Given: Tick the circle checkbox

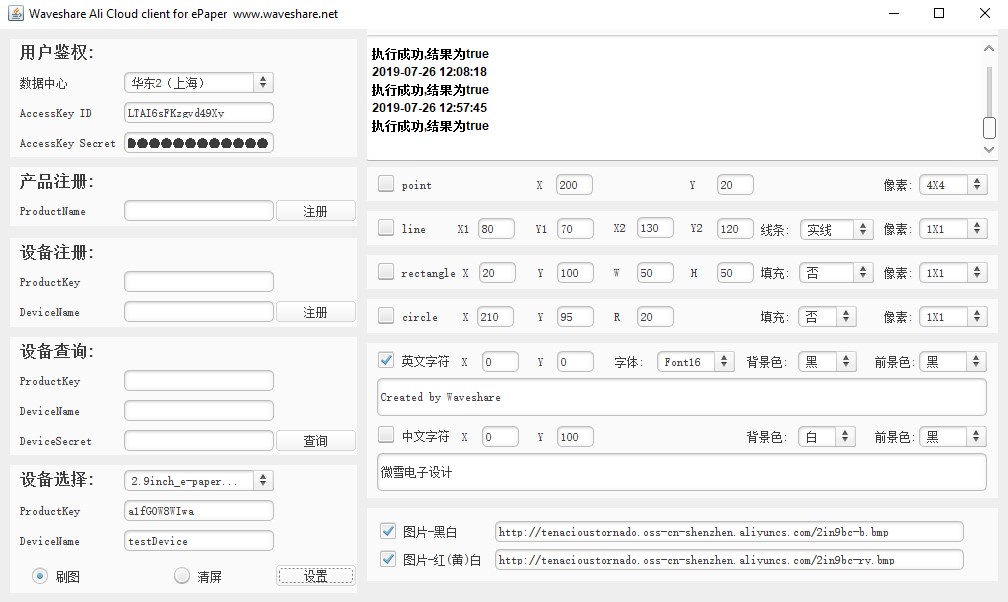Looking at the screenshot, I should point(386,316).
